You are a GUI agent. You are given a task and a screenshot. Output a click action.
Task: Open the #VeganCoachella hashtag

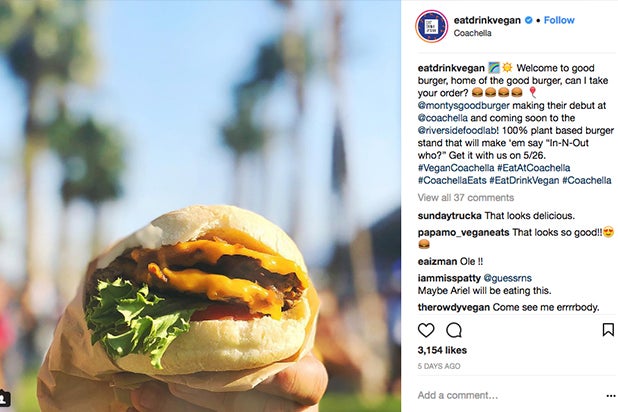456,168
